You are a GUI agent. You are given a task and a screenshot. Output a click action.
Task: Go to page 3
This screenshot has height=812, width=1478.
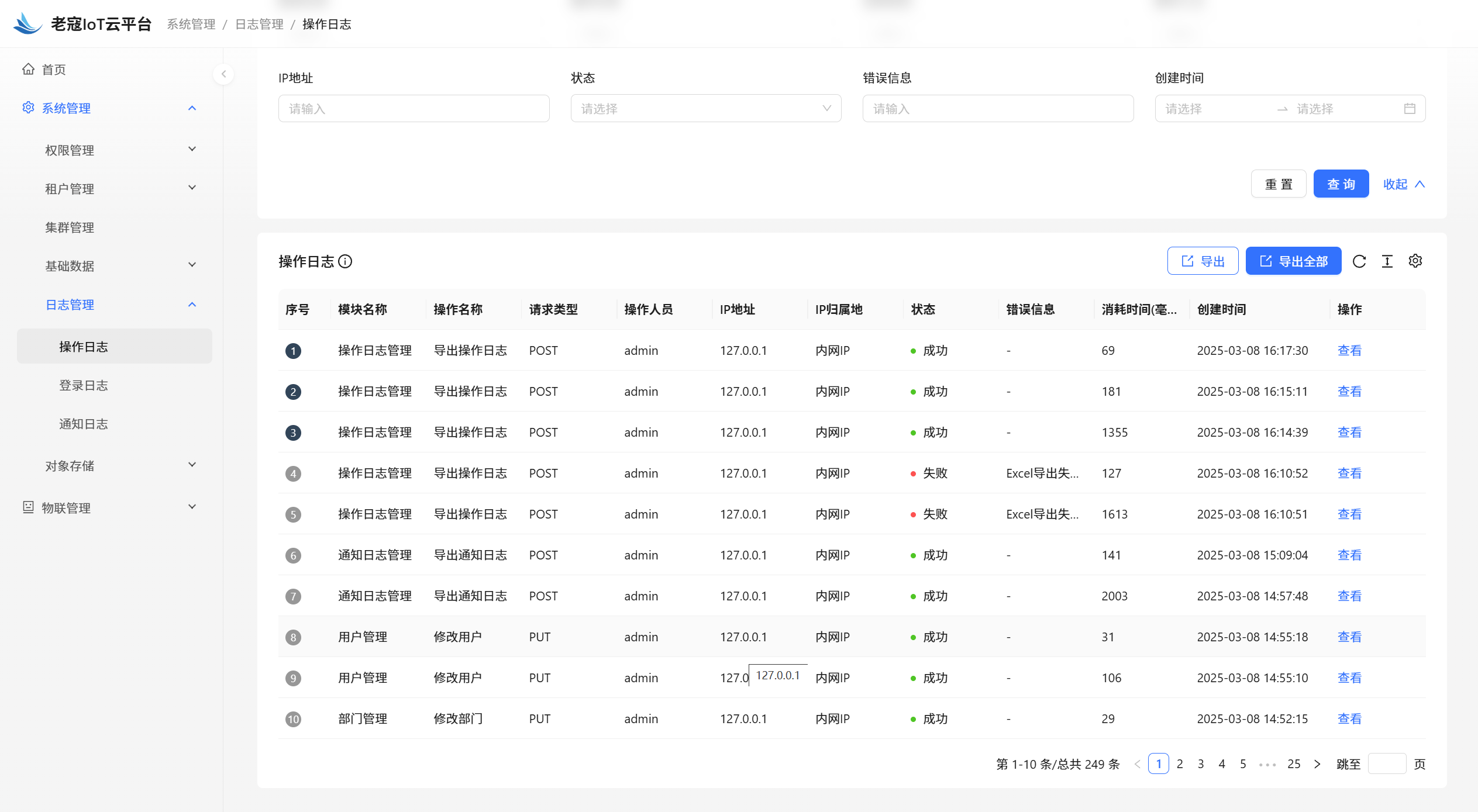point(1201,764)
